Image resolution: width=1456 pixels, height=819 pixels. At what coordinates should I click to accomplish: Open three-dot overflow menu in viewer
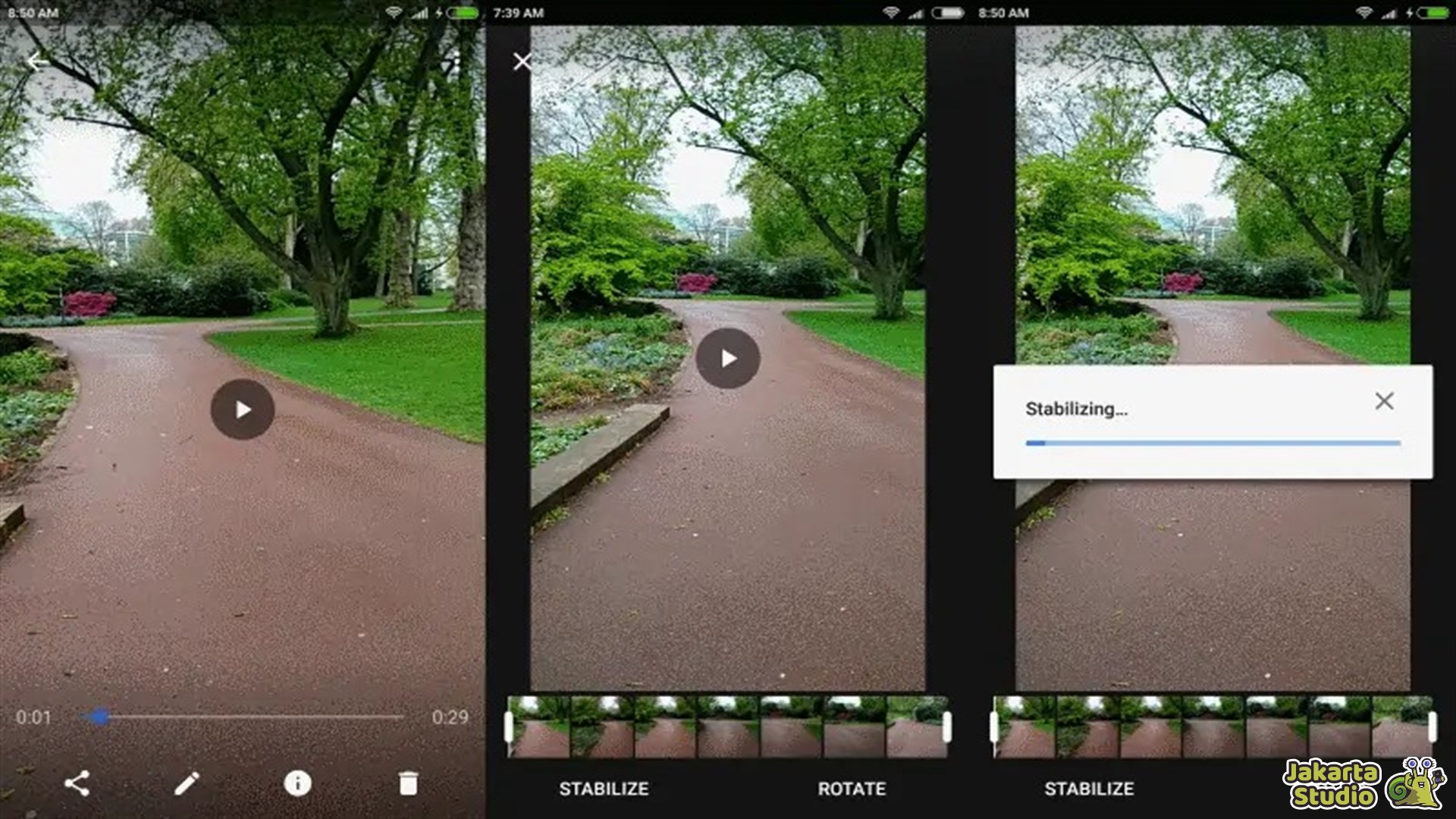pyautogui.click(x=456, y=61)
